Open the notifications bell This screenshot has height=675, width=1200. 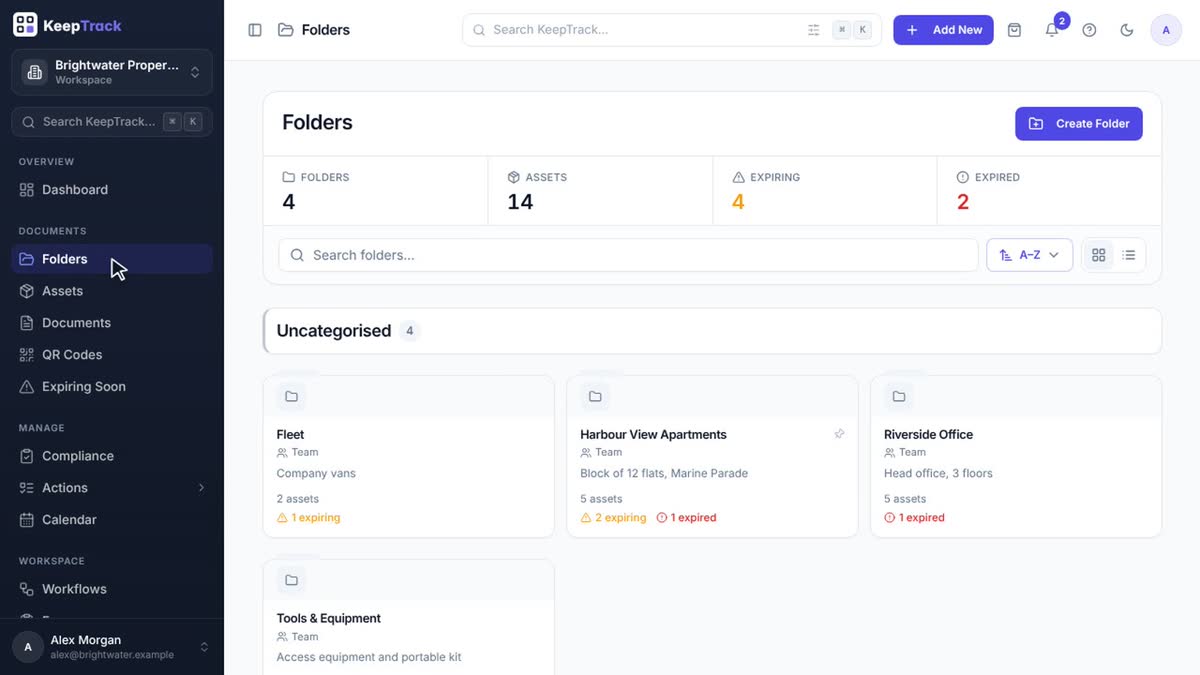1052,30
